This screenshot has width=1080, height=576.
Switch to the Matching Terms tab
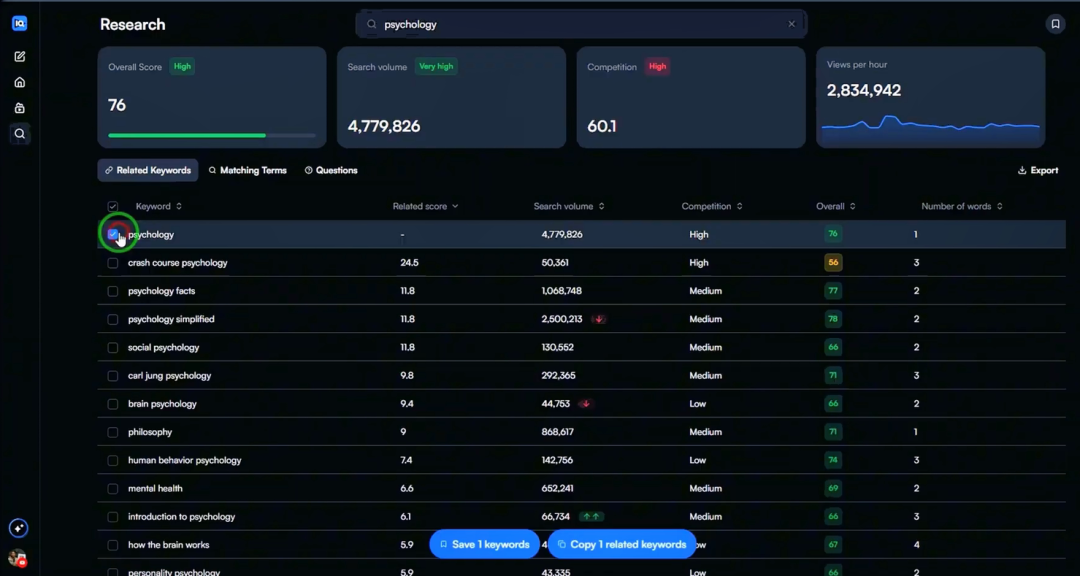tap(247, 170)
